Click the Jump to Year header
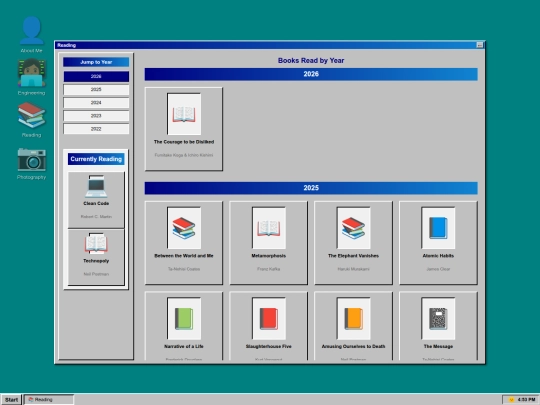540x405 pixels. click(x=96, y=62)
